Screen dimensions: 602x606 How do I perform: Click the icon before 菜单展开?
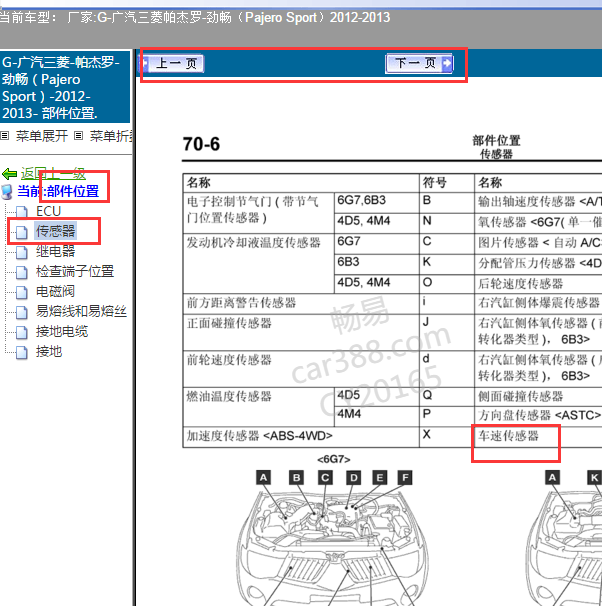tap(5, 136)
